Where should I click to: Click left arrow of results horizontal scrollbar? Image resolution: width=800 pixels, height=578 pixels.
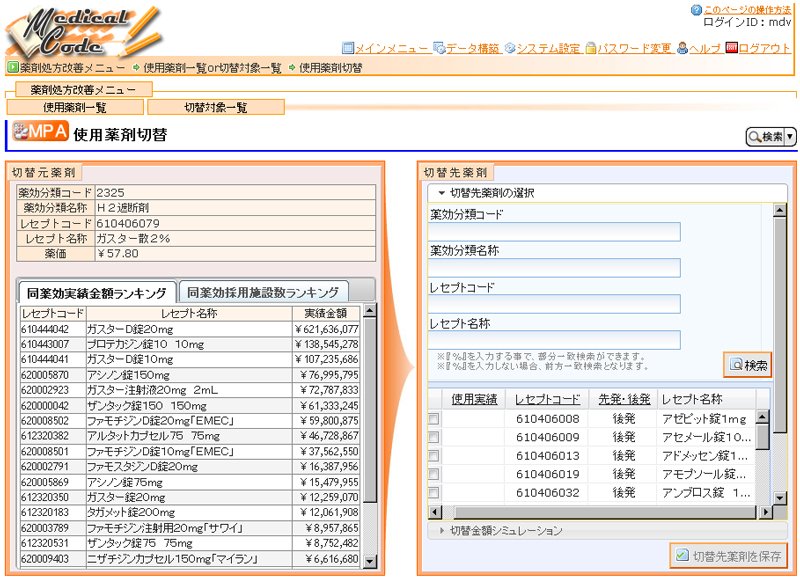435,512
